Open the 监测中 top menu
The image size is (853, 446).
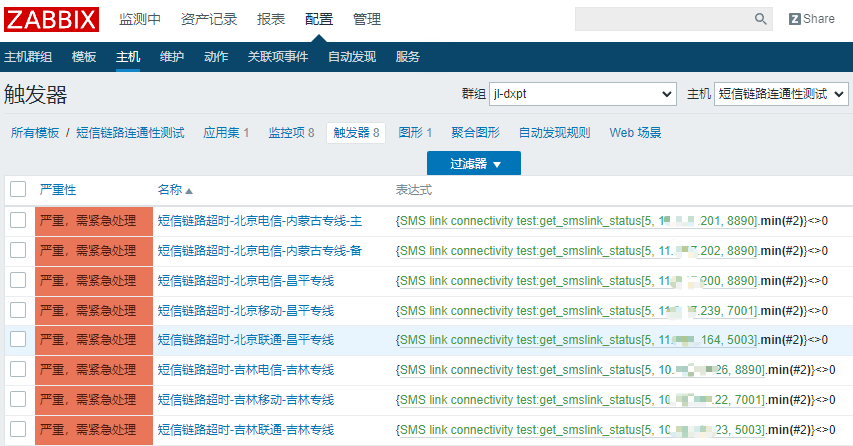pos(139,19)
